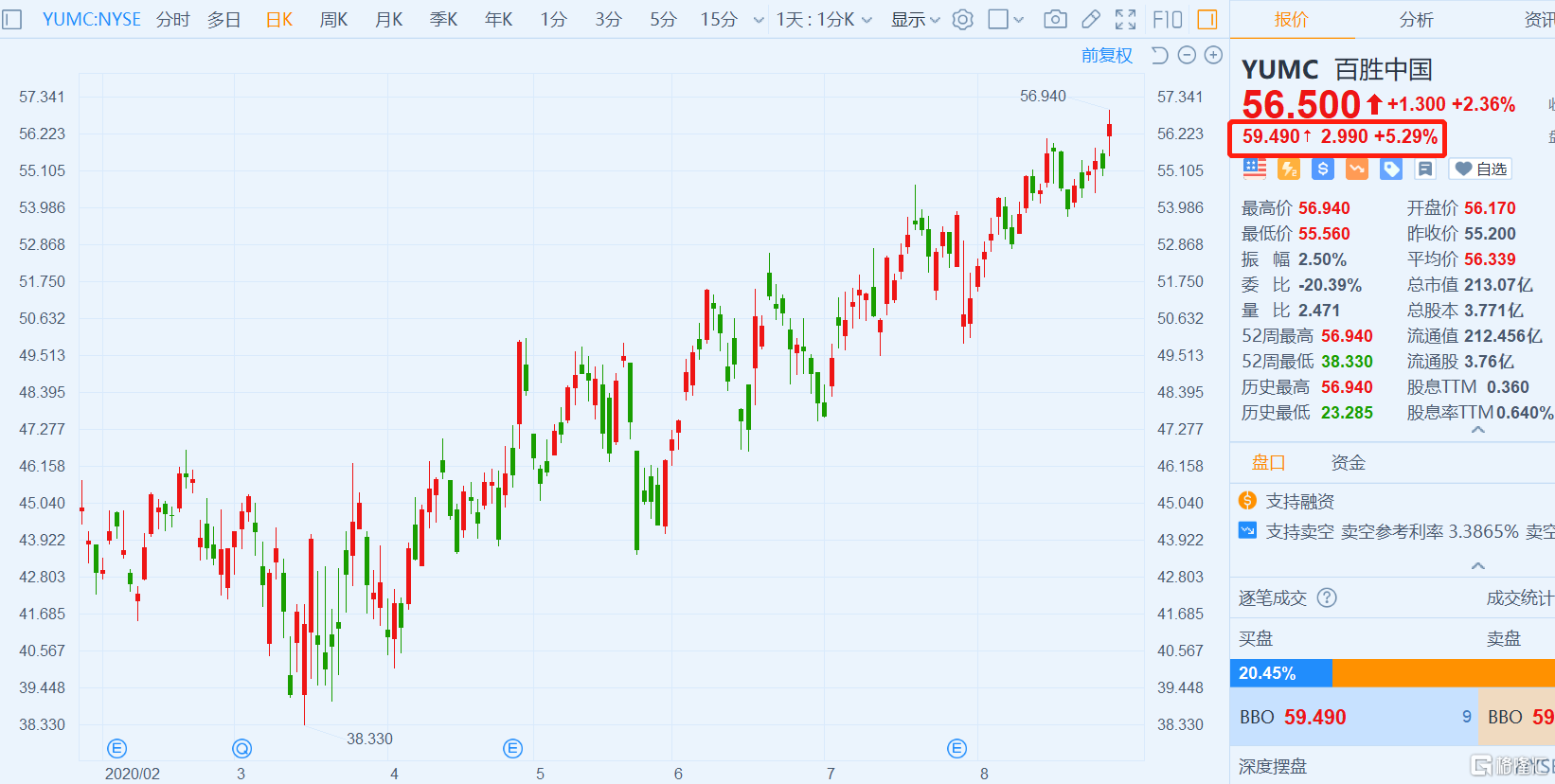Viewport: 1555px width, 784px height.
Task: Click the Q marker on chart timeline
Action: 241,749
